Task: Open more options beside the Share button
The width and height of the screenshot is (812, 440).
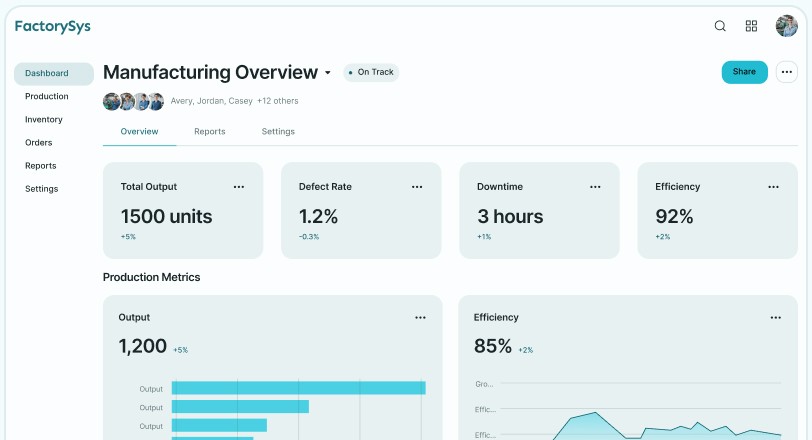Action: [787, 72]
